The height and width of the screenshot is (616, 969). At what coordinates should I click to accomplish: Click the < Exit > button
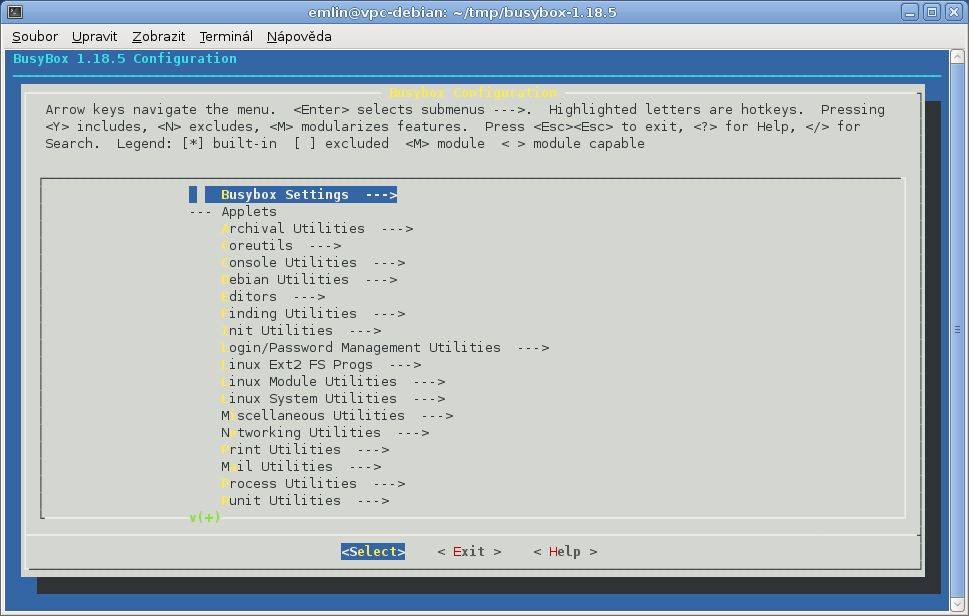click(469, 552)
